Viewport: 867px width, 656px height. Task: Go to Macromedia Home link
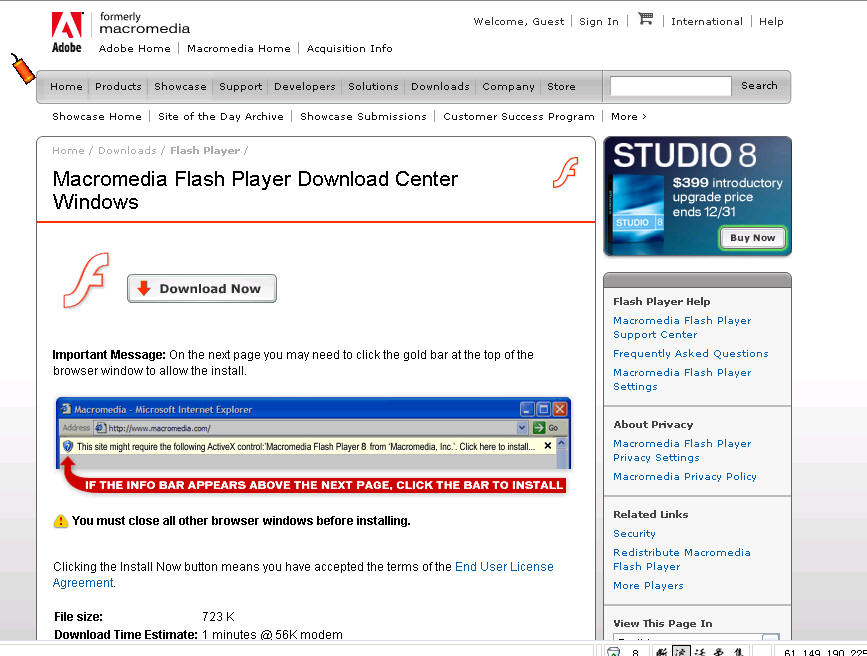pos(238,49)
